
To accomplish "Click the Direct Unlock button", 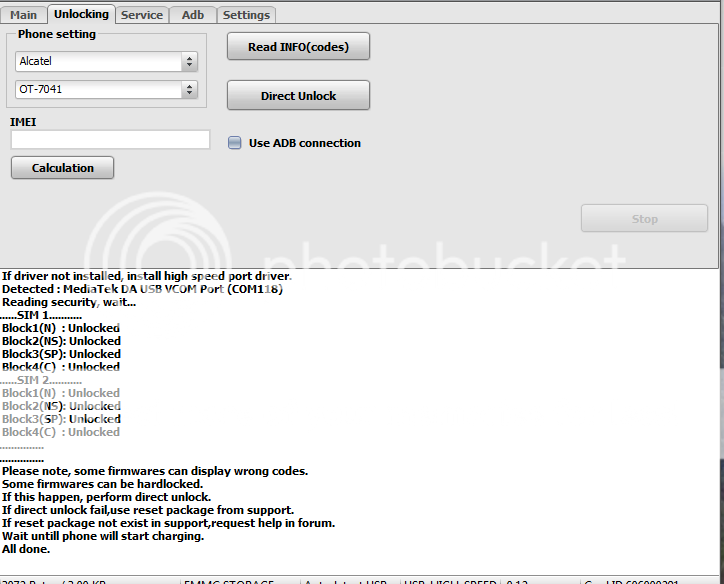I will click(x=298, y=96).
